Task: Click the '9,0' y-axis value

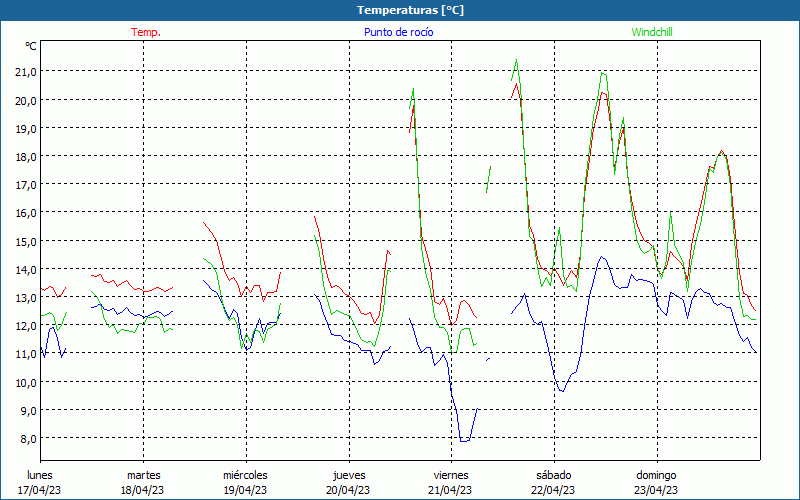Action: tap(29, 410)
